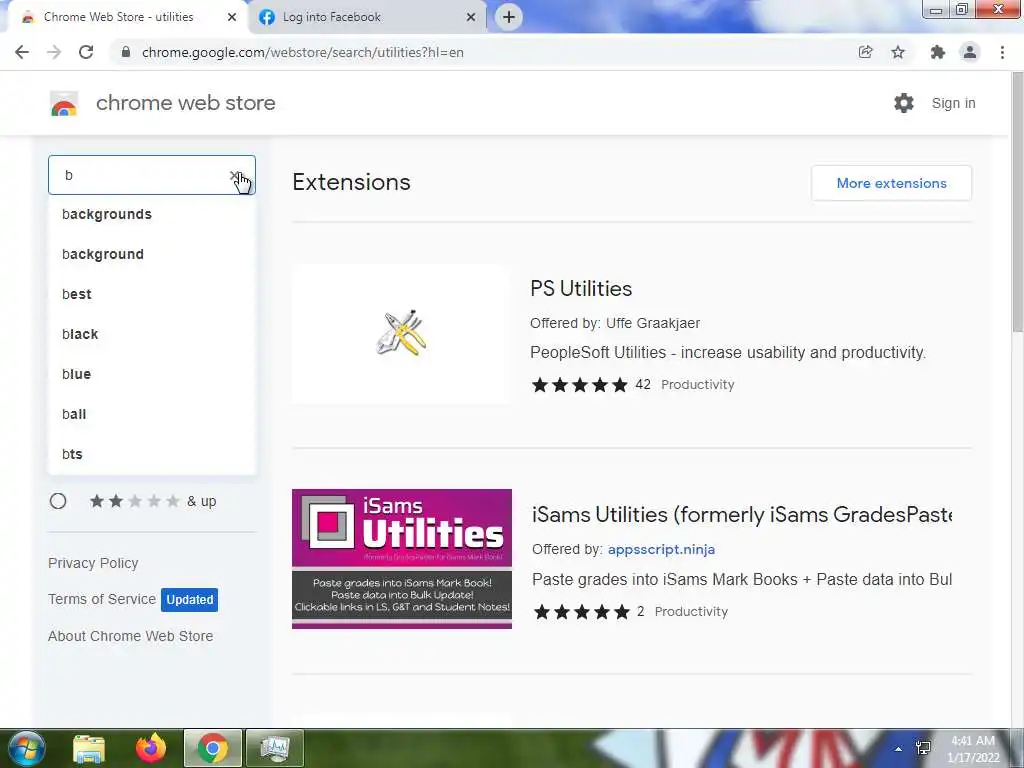Open the Extensions puzzle icon
Screen dimensions: 1024x768
(x=938, y=52)
